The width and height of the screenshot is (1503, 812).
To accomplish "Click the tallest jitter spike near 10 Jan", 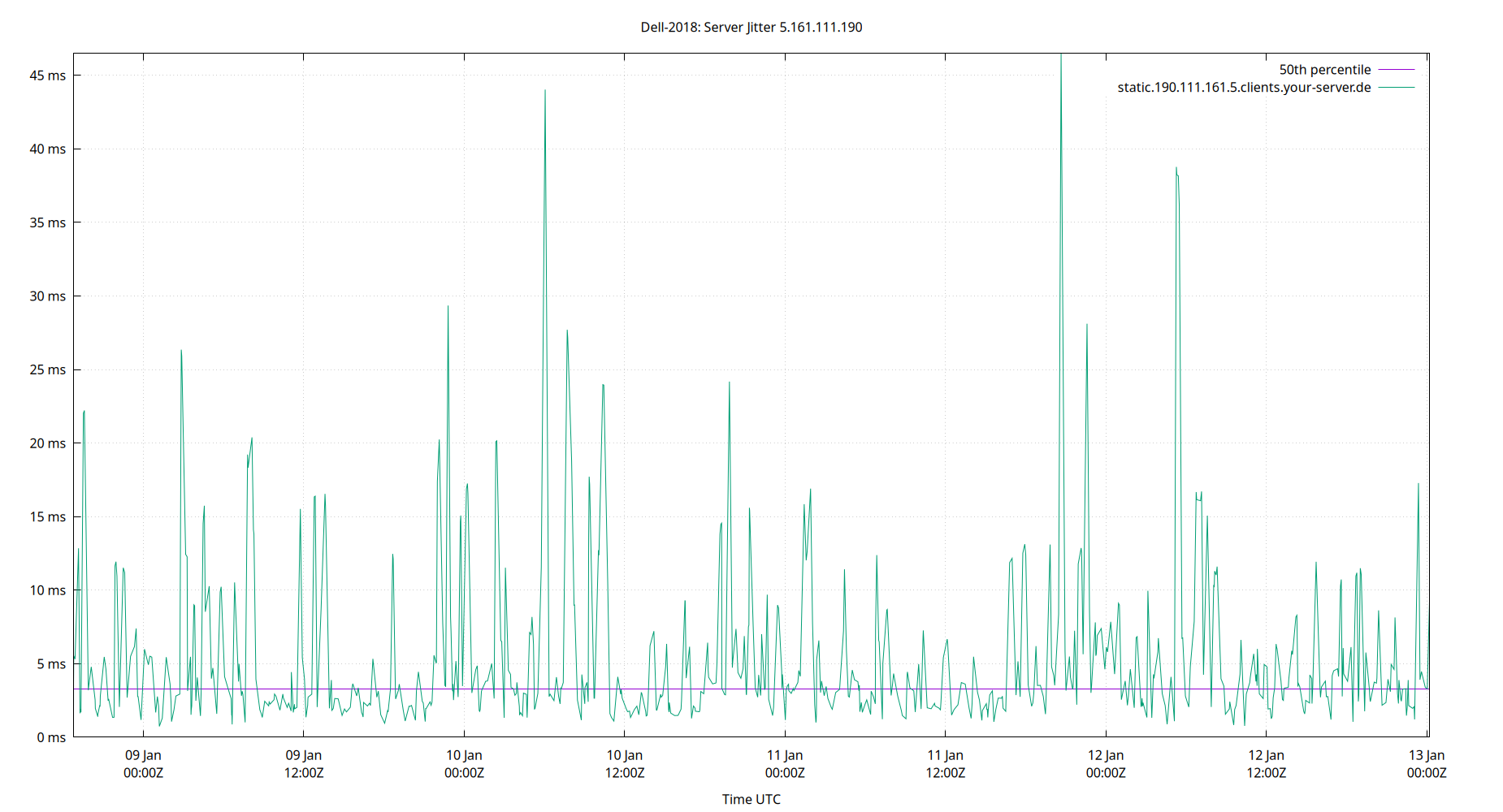I will (x=544, y=89).
